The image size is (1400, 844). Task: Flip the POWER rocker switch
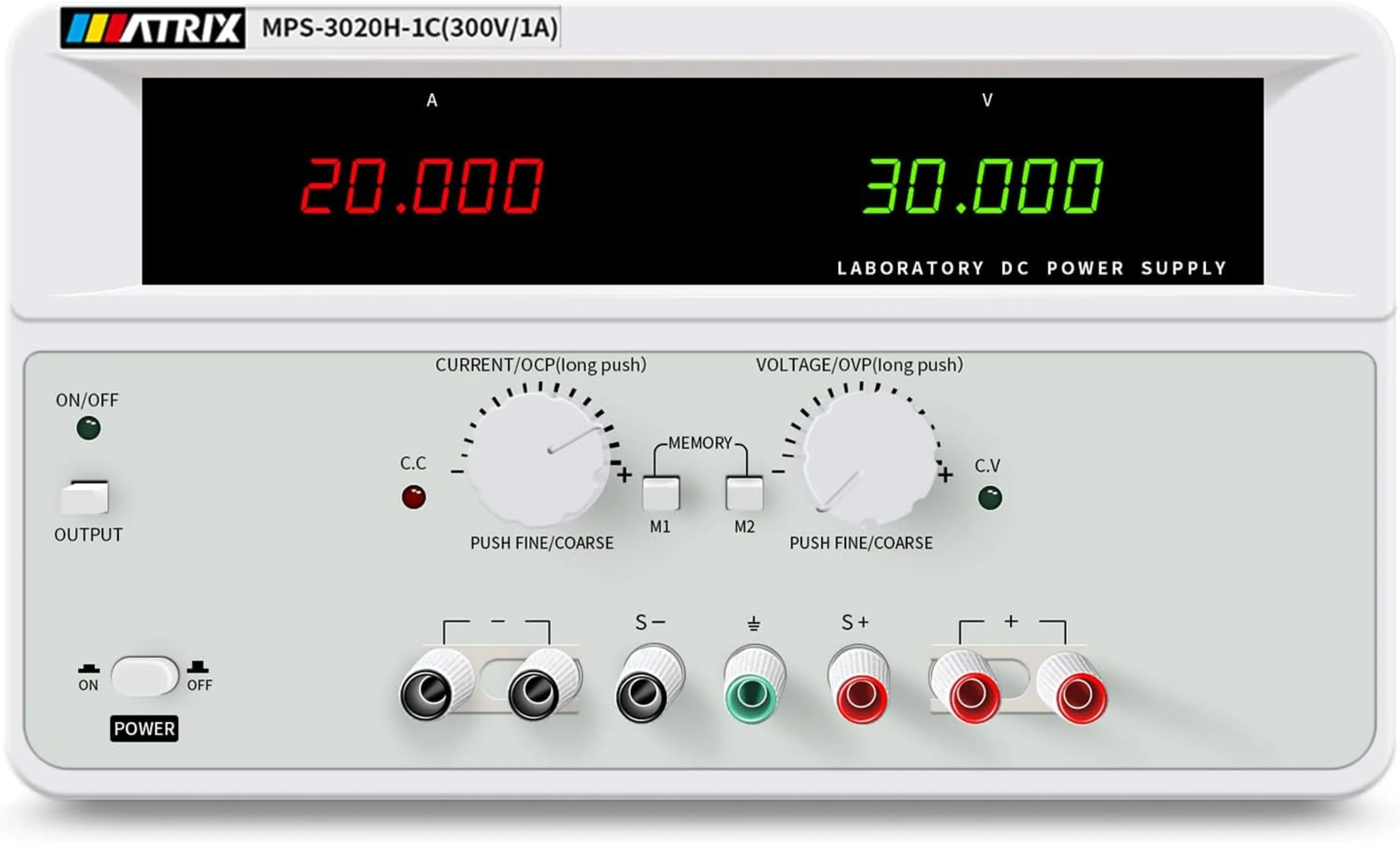click(x=144, y=675)
